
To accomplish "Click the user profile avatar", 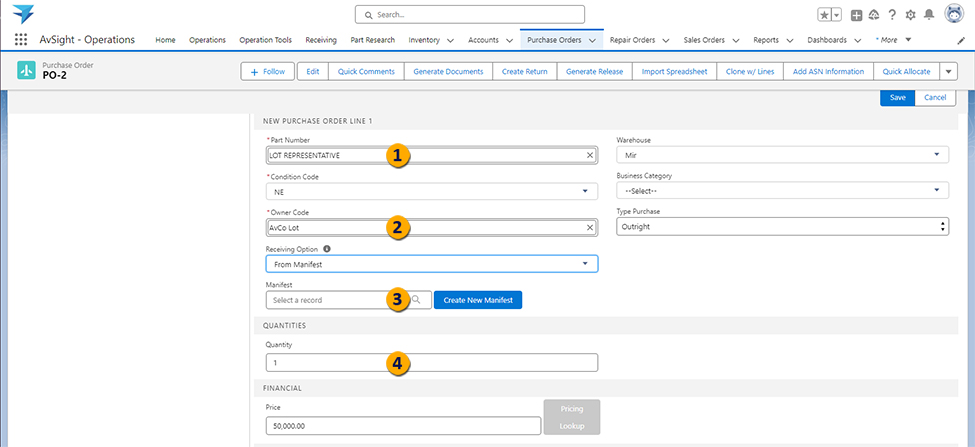I will (953, 14).
